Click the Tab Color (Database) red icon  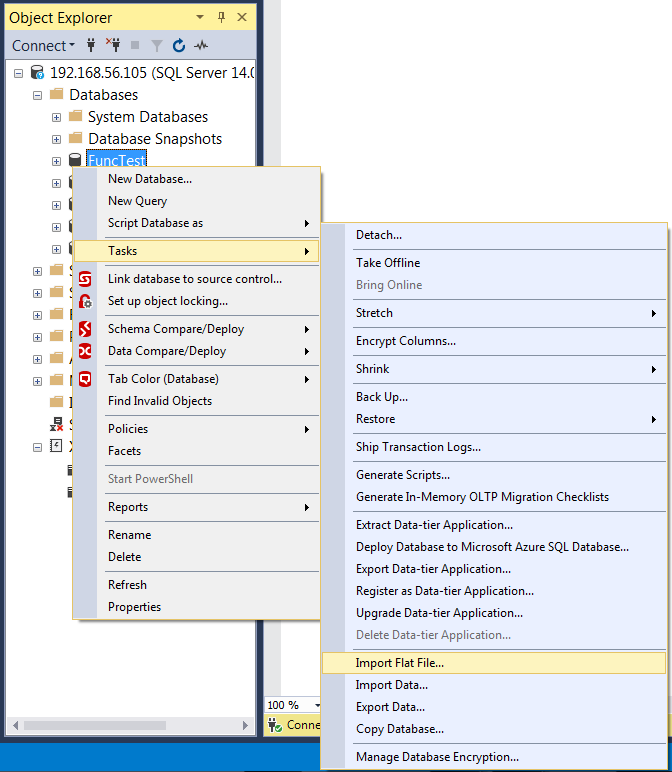point(86,379)
